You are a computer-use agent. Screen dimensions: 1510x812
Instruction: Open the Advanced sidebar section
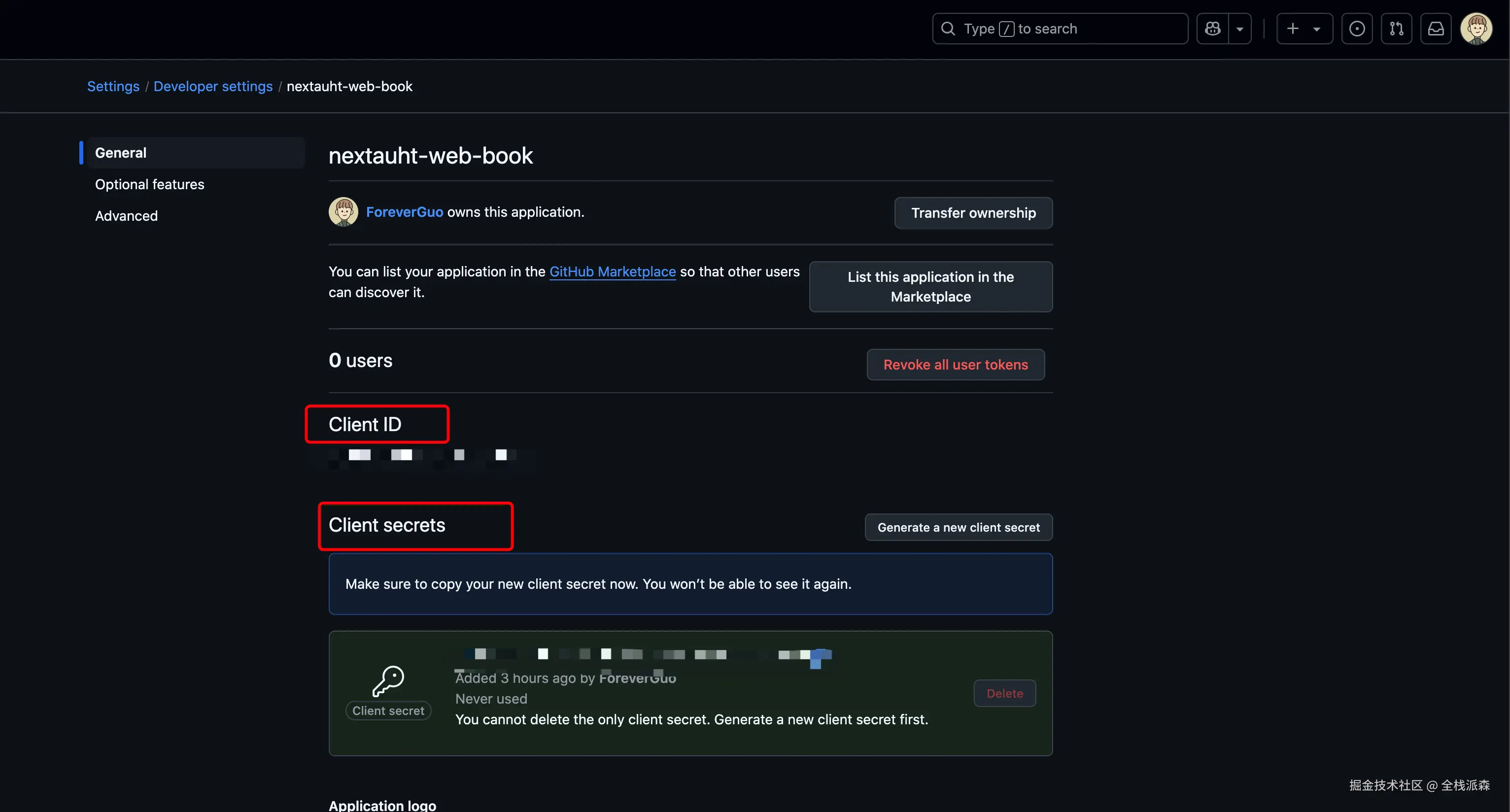tap(126, 216)
